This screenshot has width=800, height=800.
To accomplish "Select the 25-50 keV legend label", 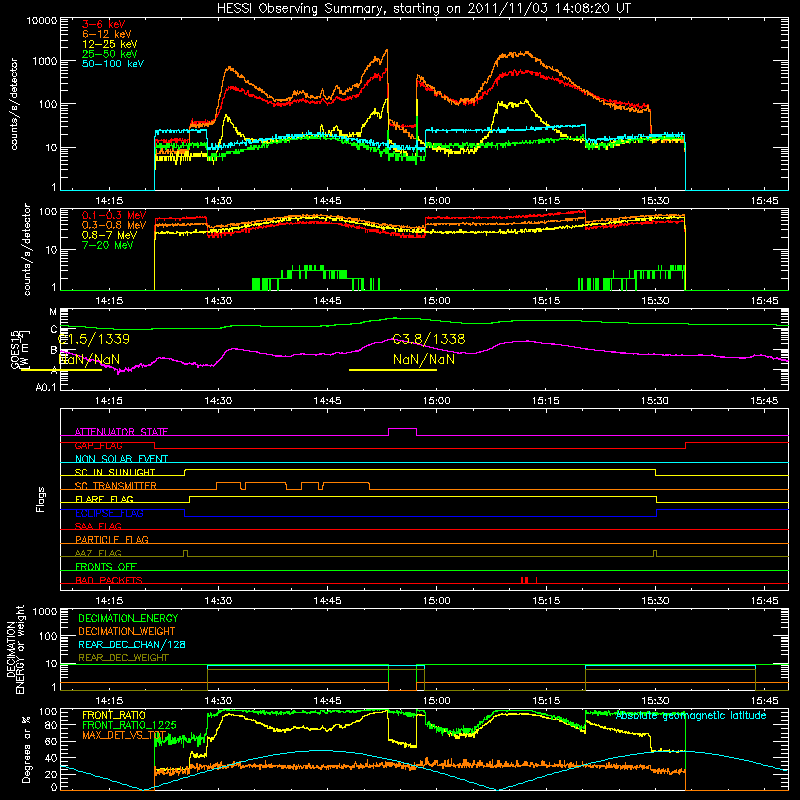I will point(110,54).
